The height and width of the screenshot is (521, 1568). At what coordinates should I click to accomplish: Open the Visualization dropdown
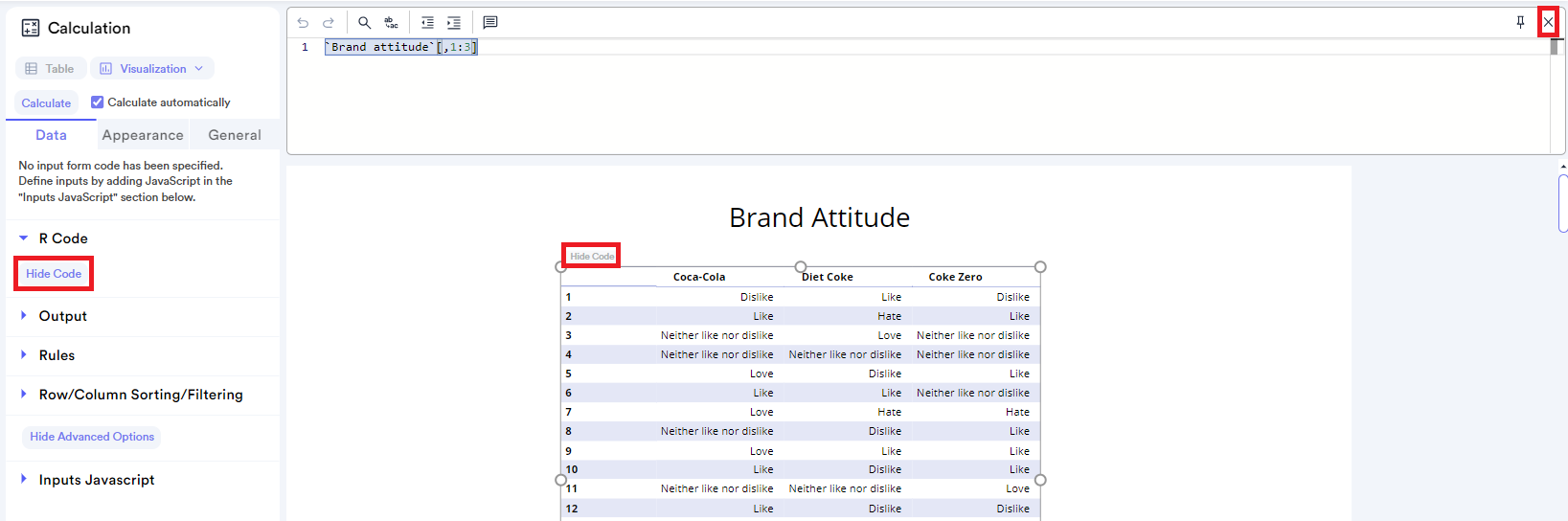click(x=152, y=69)
